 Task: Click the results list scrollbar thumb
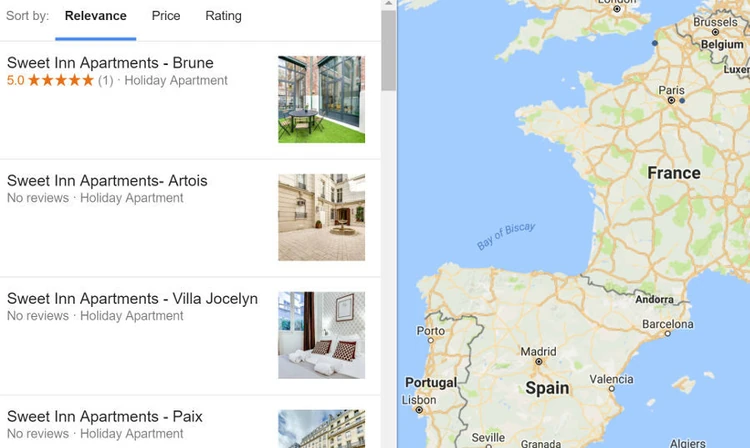tap(389, 50)
